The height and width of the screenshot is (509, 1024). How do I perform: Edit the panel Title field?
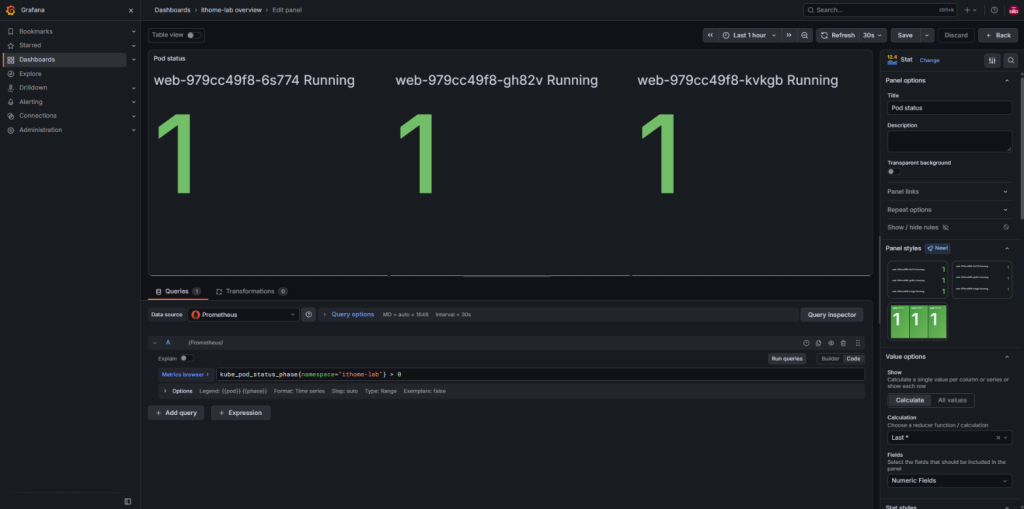tap(950, 108)
